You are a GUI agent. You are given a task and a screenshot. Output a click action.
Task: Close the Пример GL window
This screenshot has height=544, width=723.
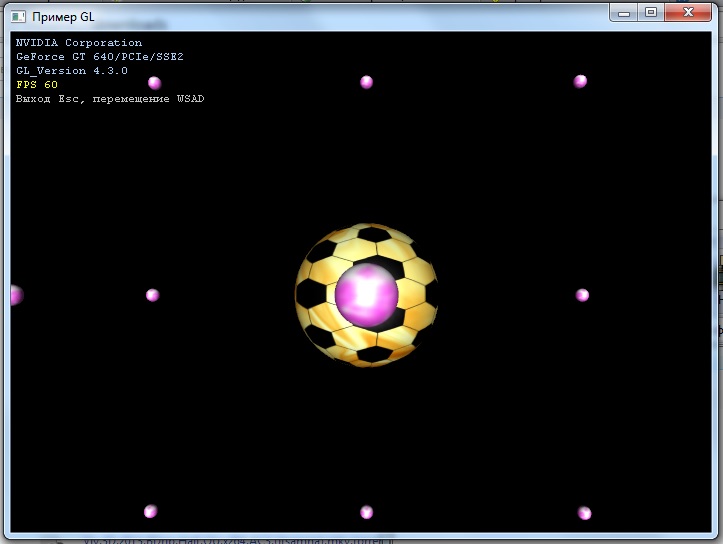(x=689, y=12)
